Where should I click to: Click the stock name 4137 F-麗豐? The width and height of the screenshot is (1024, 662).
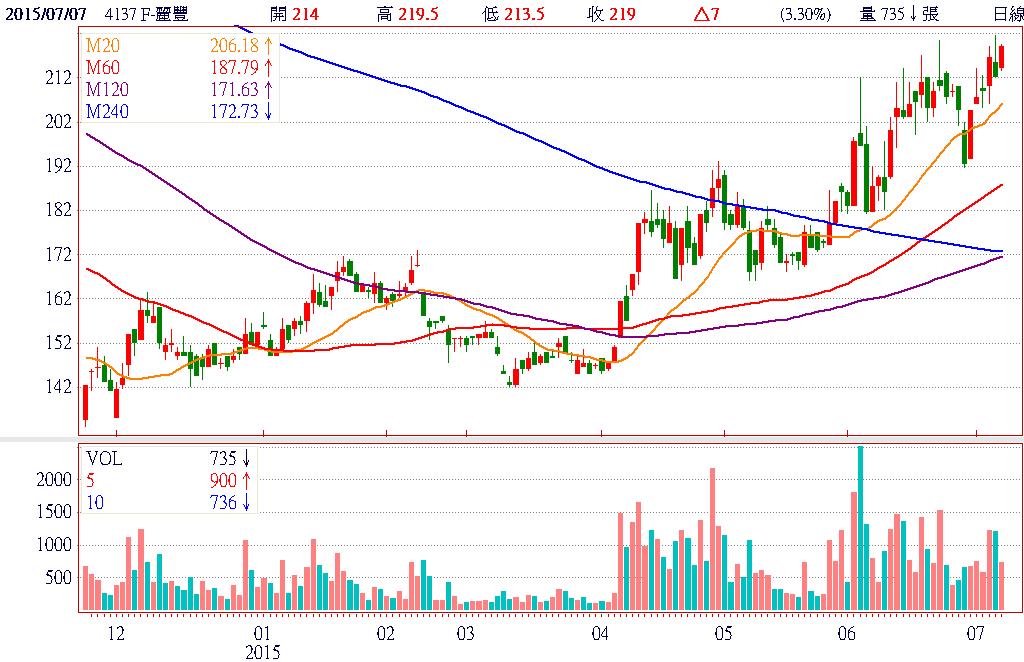(x=152, y=14)
